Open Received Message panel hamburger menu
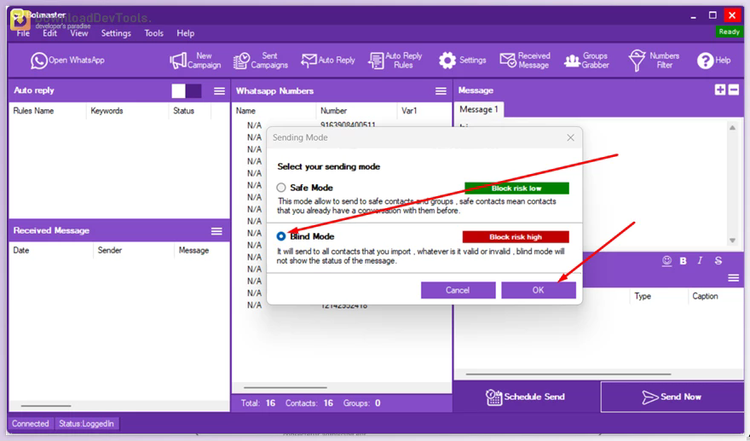The width and height of the screenshot is (750, 441). [217, 231]
